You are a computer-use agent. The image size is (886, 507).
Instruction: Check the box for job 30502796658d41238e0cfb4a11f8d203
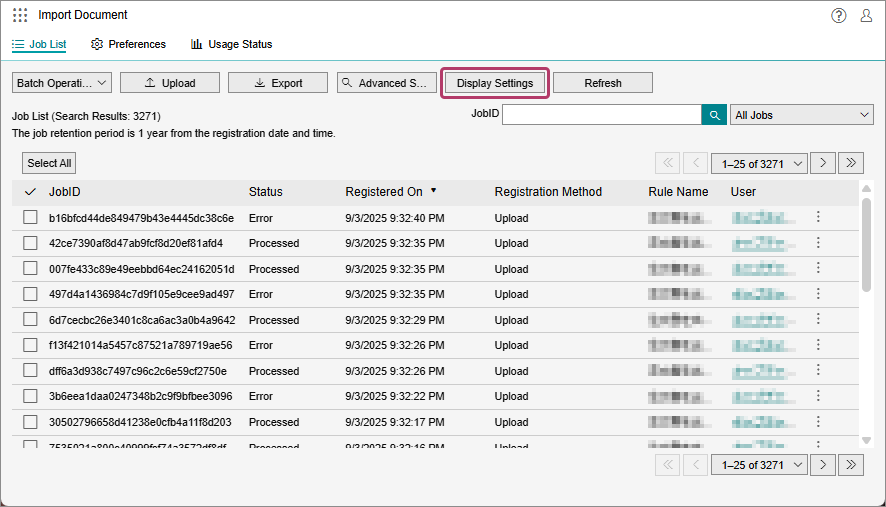[x=31, y=422]
